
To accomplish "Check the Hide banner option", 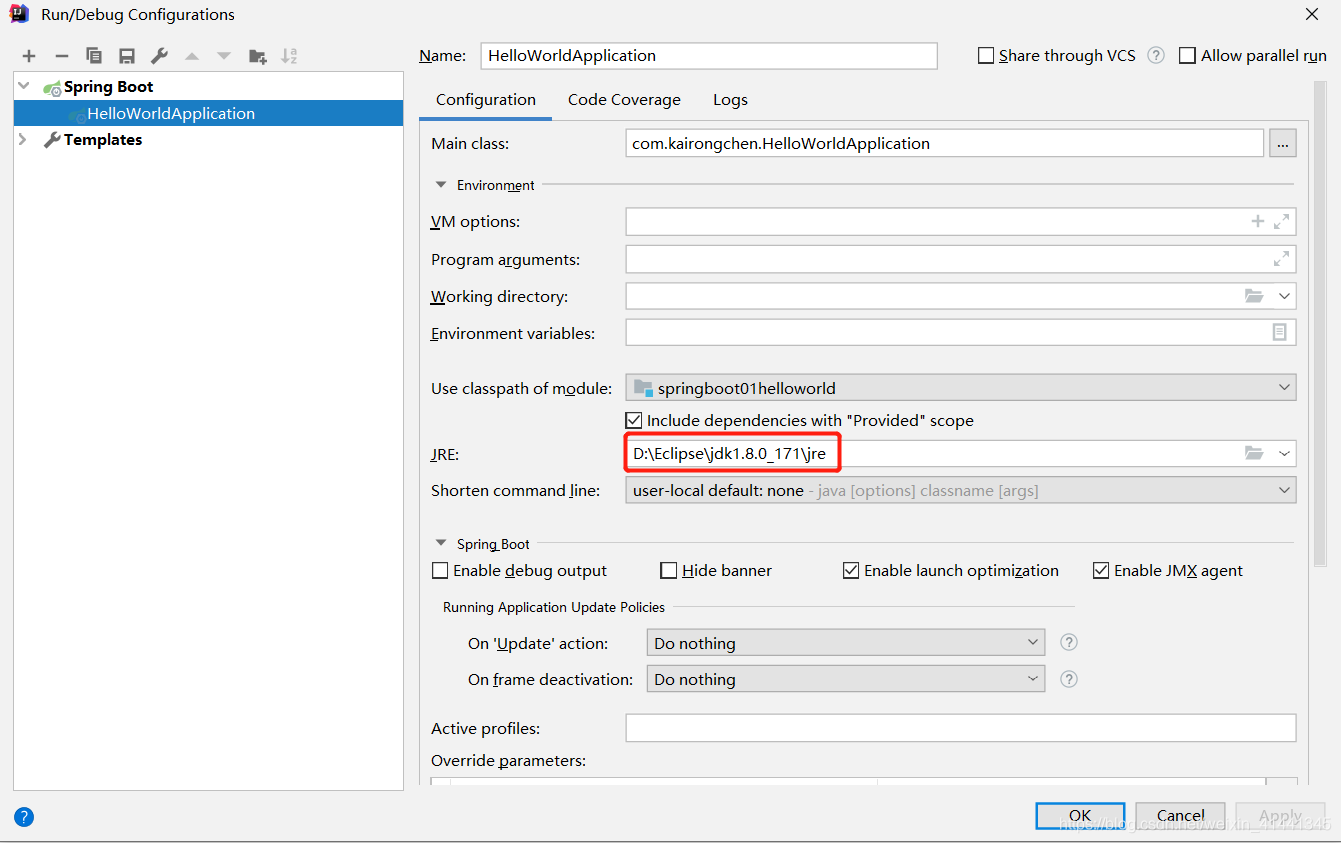I will [x=668, y=570].
